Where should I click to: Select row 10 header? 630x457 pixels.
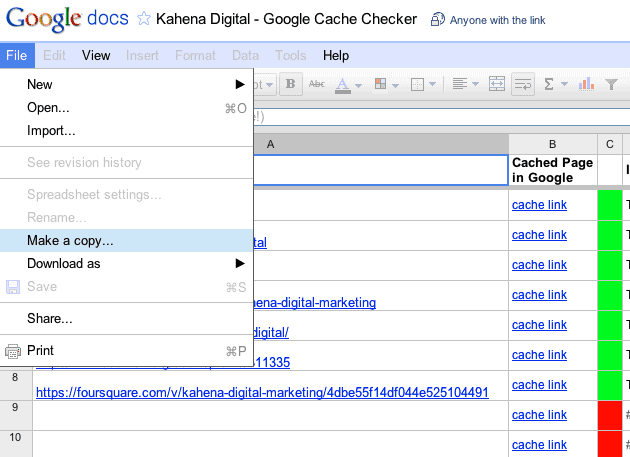pos(16,443)
